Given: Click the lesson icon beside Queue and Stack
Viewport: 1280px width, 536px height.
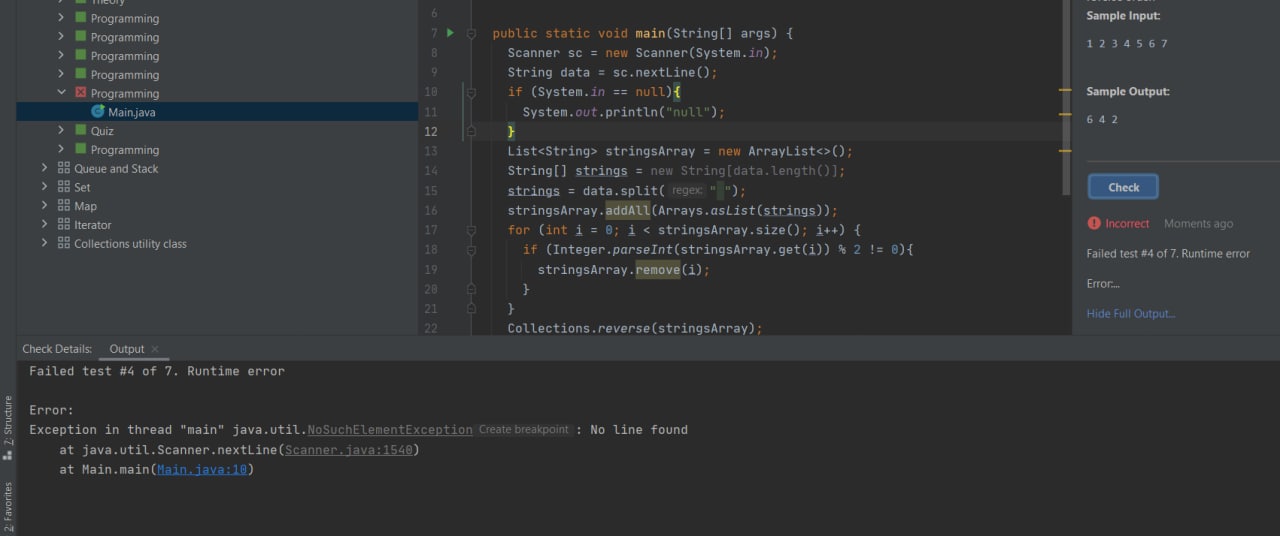Looking at the screenshot, I should 64,168.
